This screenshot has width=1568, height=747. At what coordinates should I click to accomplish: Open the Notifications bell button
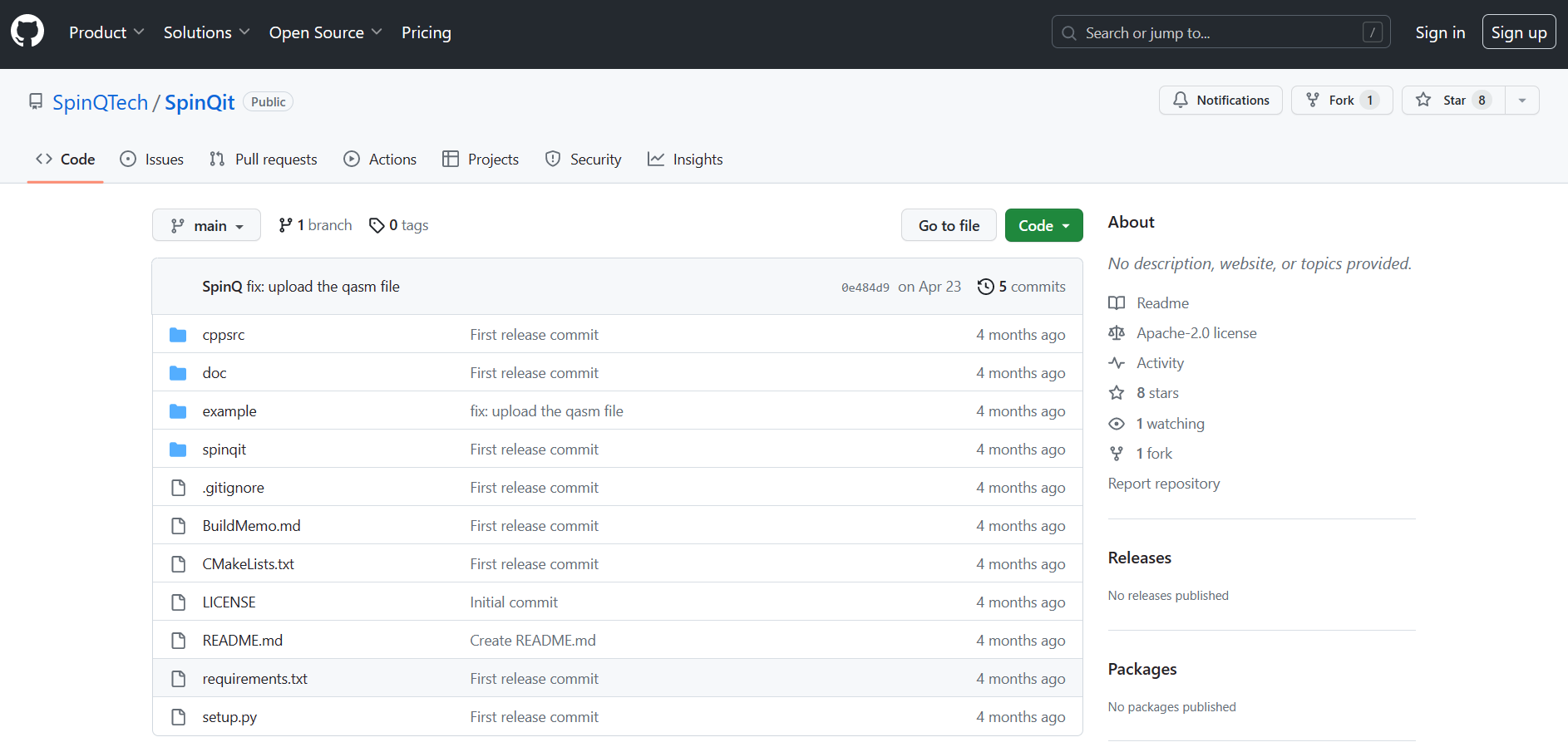click(1220, 101)
